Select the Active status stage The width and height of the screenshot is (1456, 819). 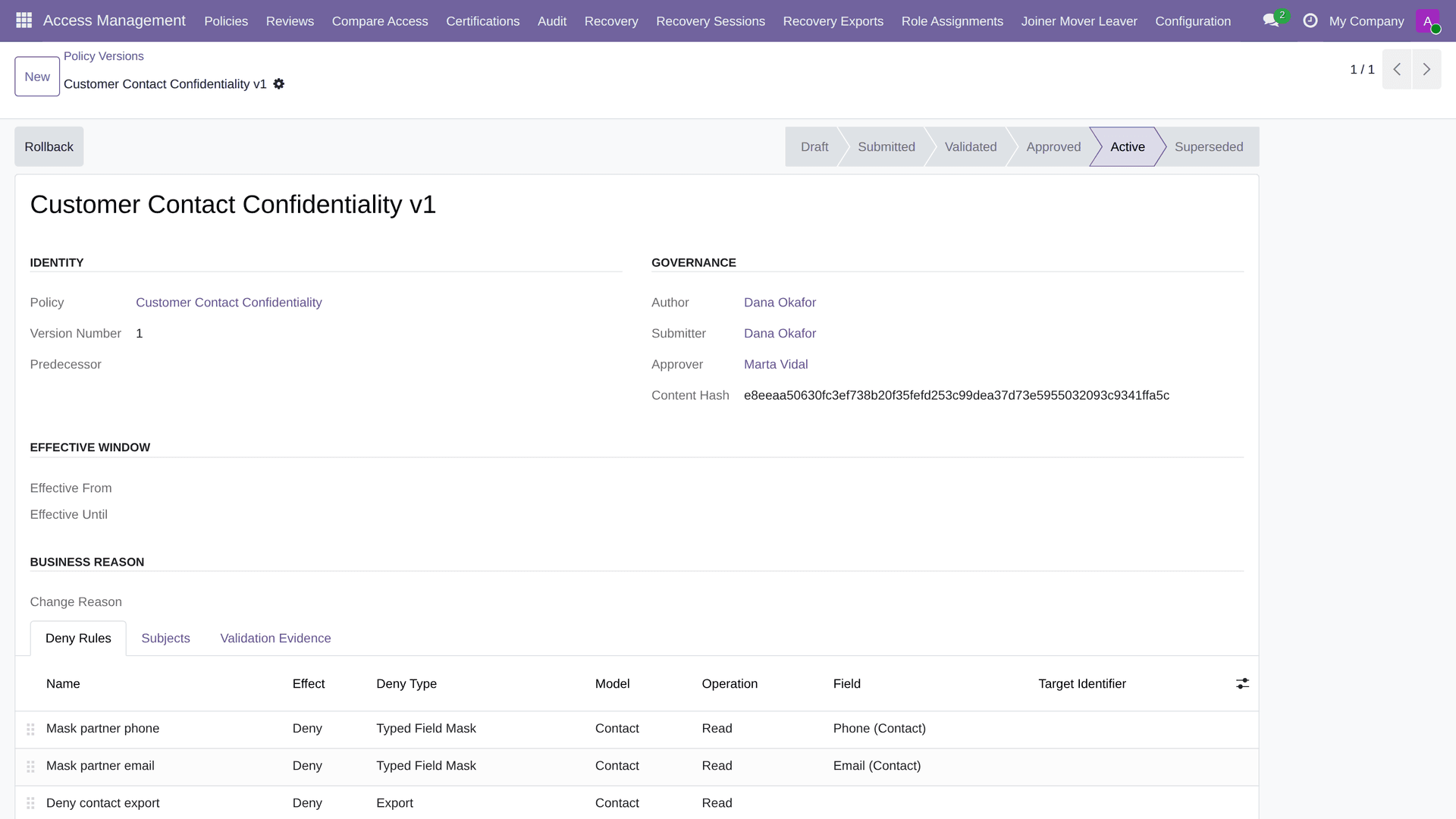1128,146
